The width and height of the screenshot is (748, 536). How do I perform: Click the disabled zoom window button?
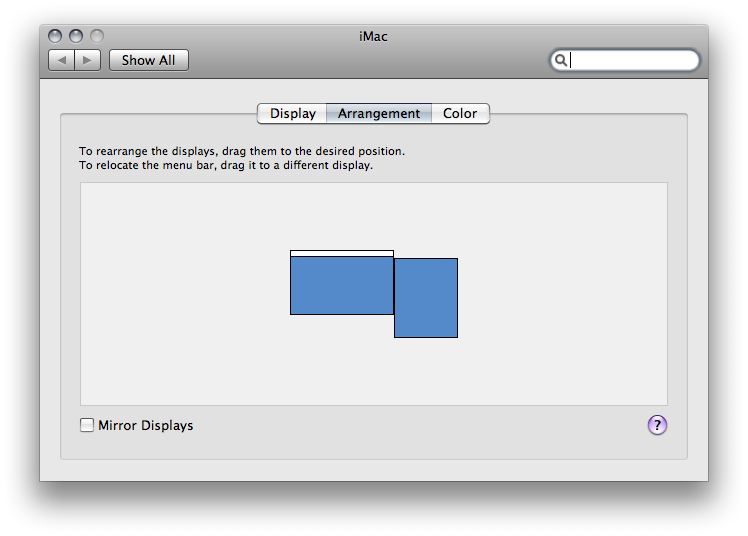97,36
